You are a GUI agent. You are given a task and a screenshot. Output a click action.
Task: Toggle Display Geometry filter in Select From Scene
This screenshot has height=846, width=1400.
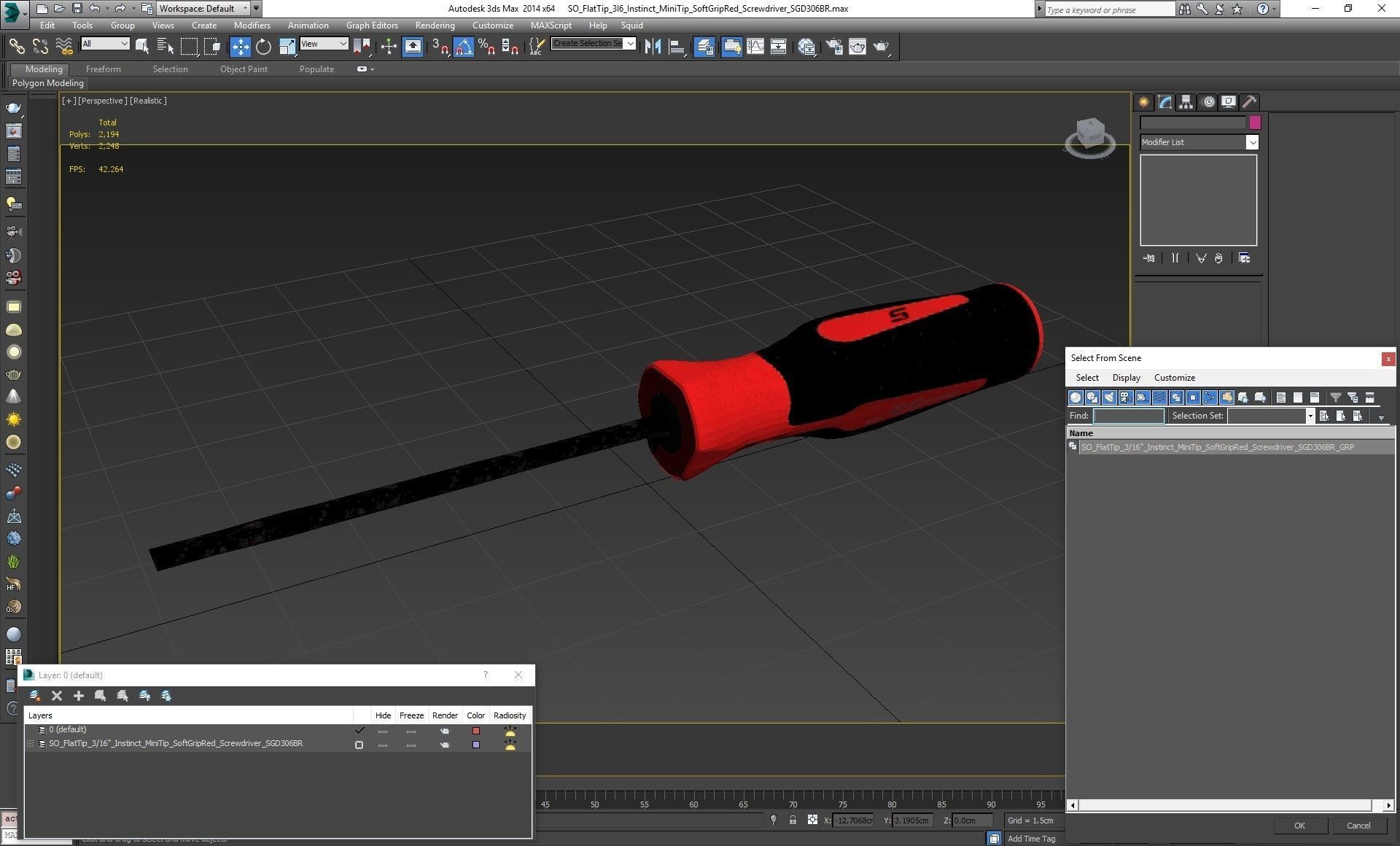coord(1075,397)
